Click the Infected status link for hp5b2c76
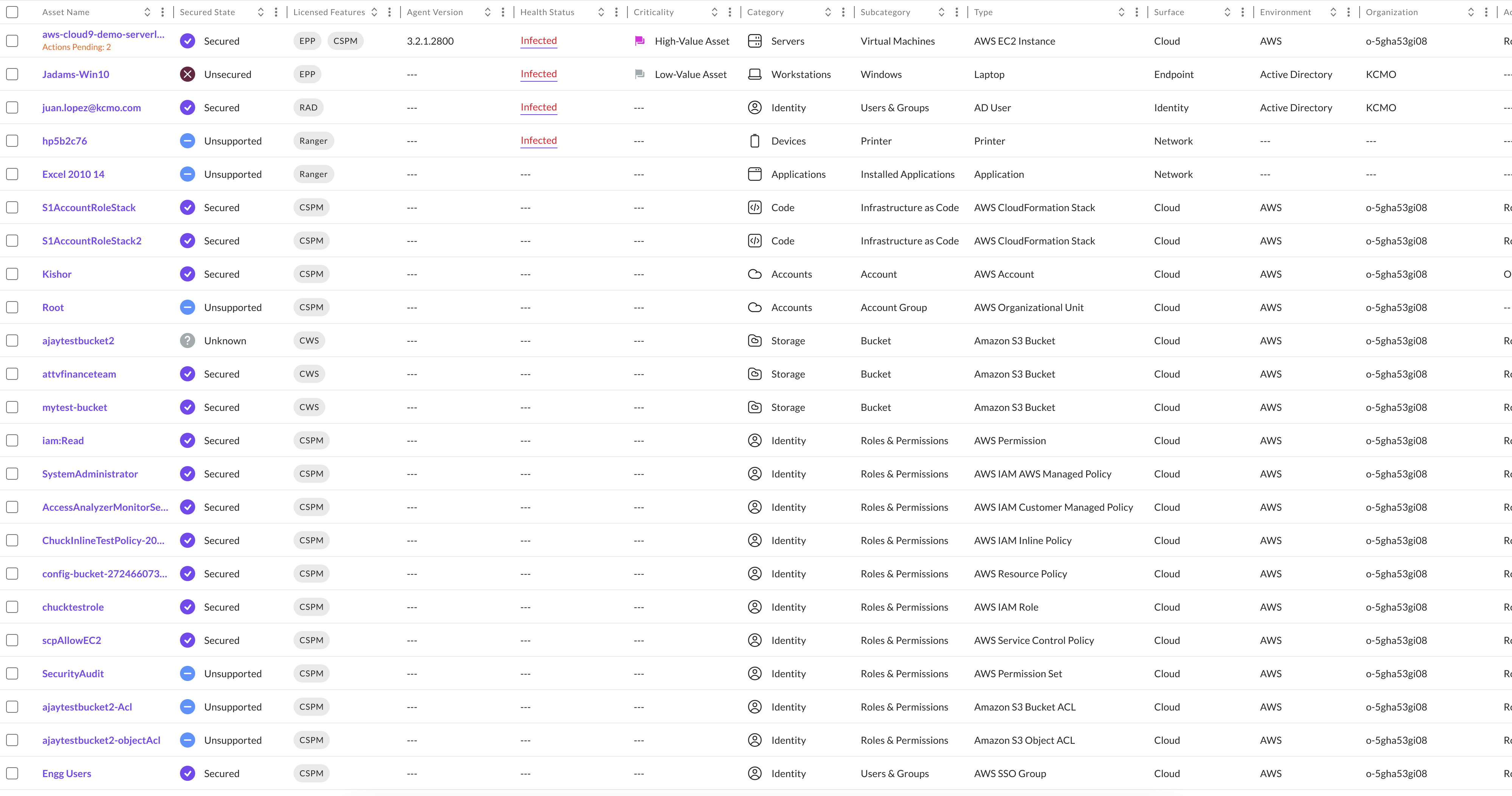Screen dimensions: 1512x796 click(538, 141)
